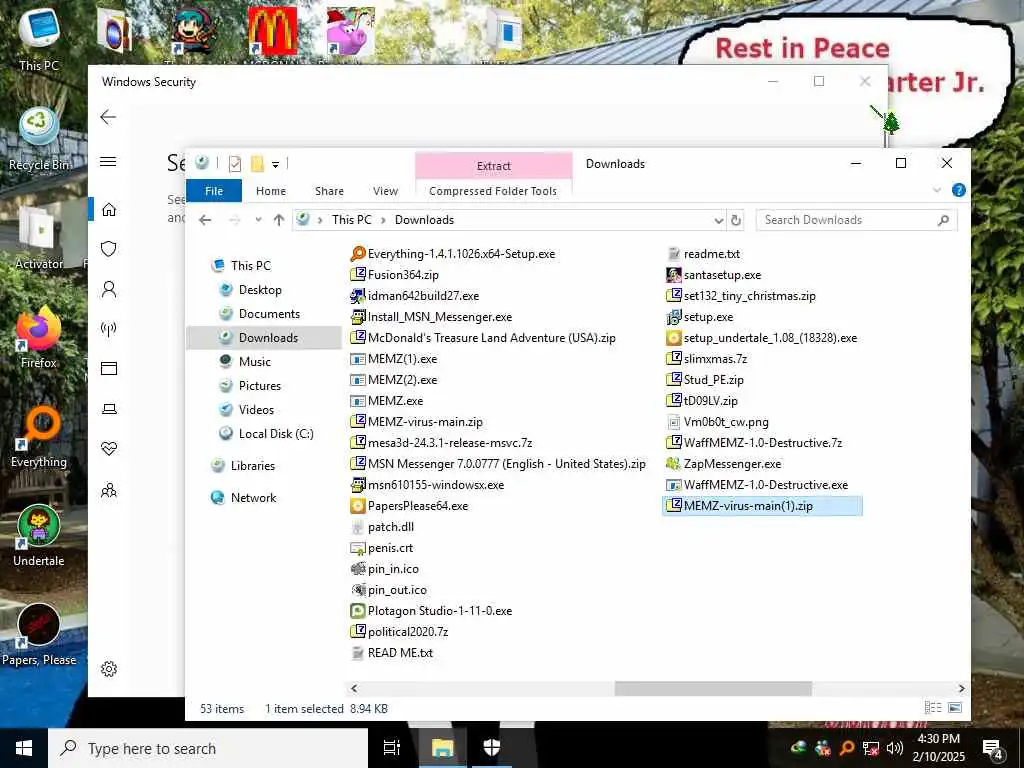The height and width of the screenshot is (768, 1024).
Task: Open the notification center icon
Action: tap(993, 748)
